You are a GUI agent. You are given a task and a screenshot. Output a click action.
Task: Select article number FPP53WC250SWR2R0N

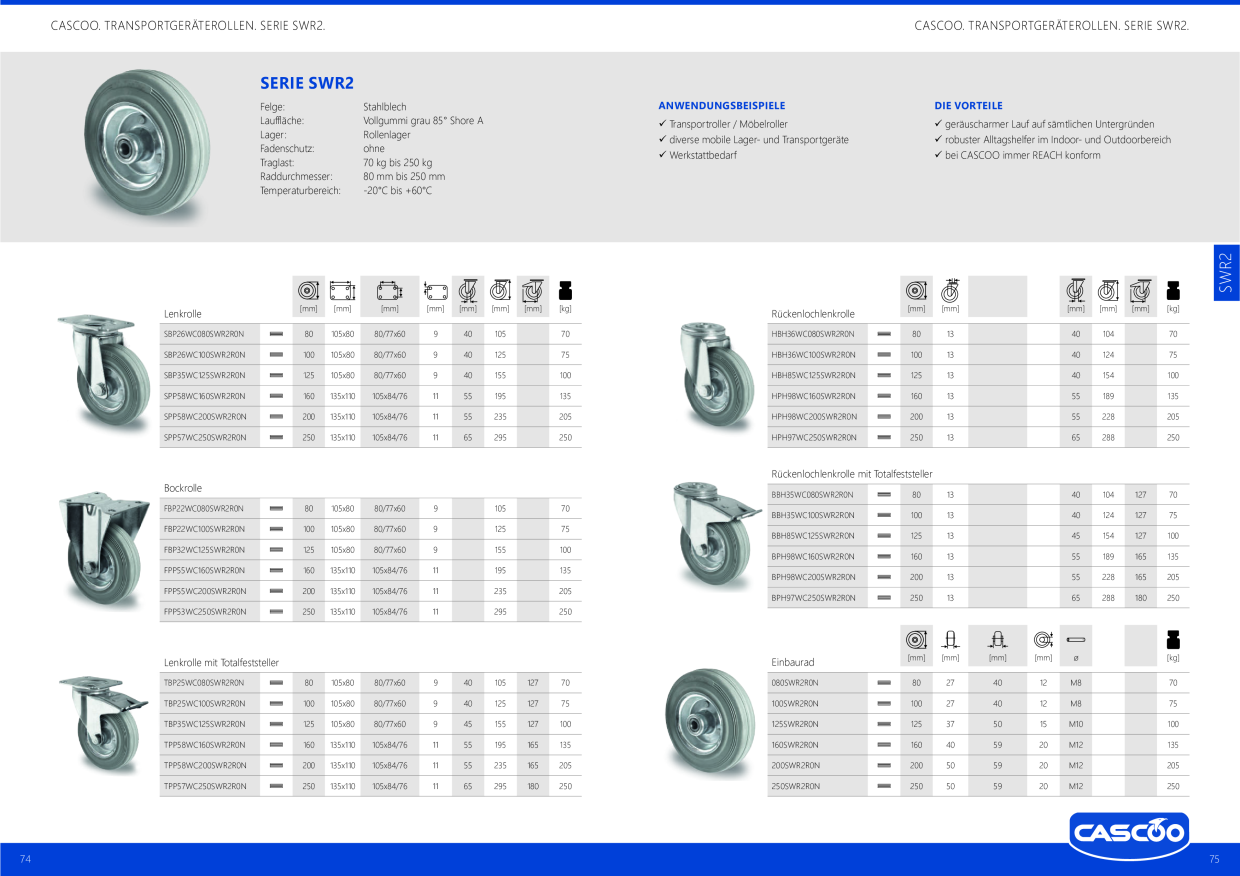click(204, 611)
